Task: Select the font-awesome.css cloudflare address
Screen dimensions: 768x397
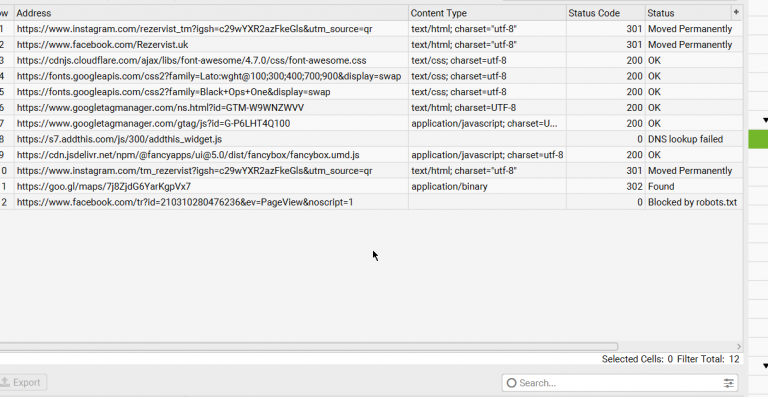Action: [x=192, y=60]
